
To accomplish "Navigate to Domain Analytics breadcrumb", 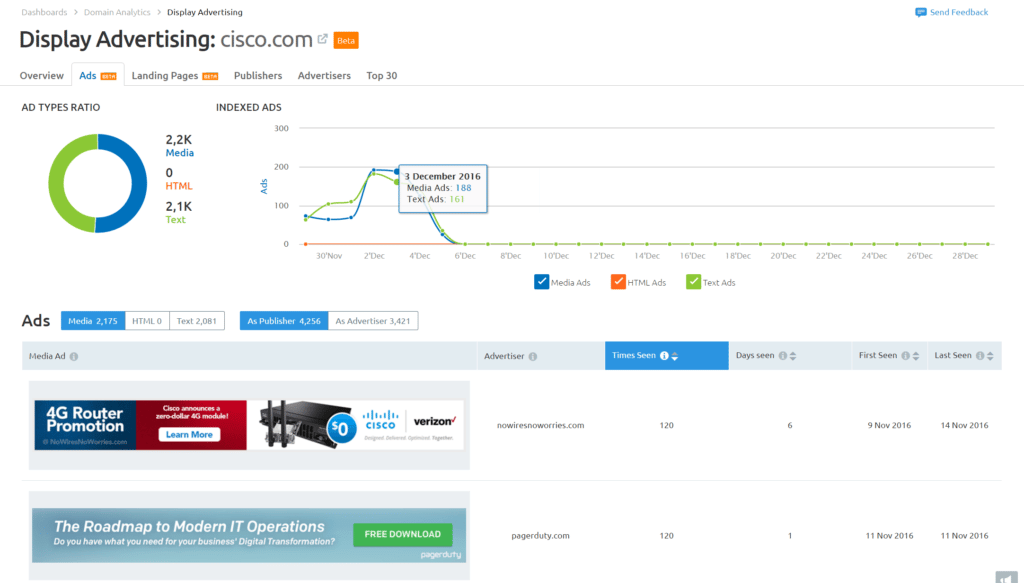I will coord(117,12).
